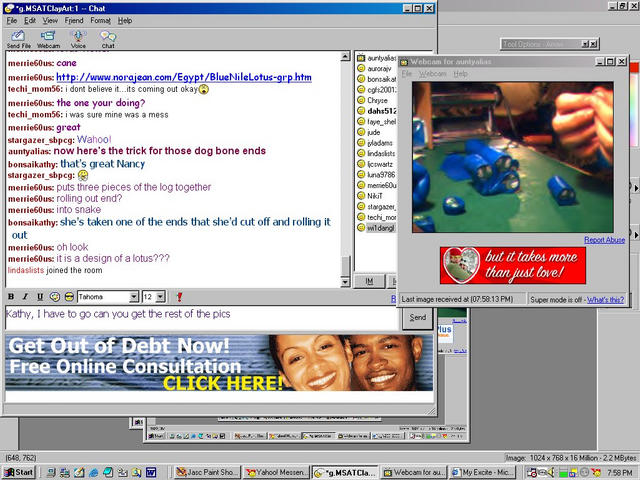Viewport: 640px width, 480px height.
Task: Select user jpladams in user list
Action: pos(375,143)
